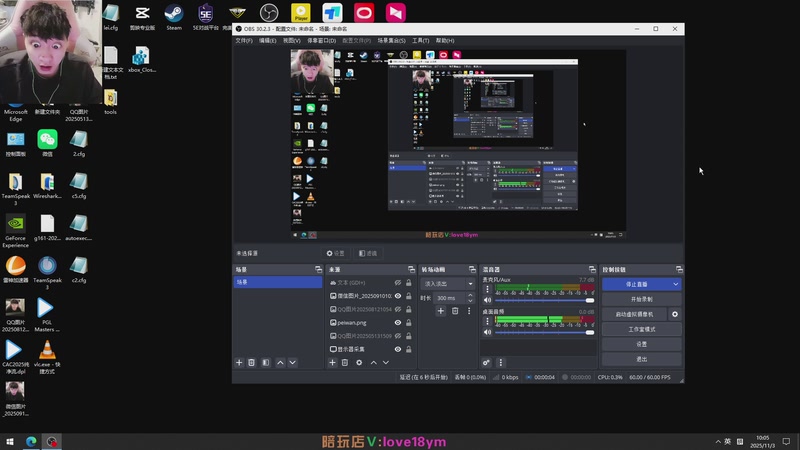Image resolution: width=800 pixels, height=450 pixels.
Task: Click the transition duration 300 ms field
Action: point(450,298)
